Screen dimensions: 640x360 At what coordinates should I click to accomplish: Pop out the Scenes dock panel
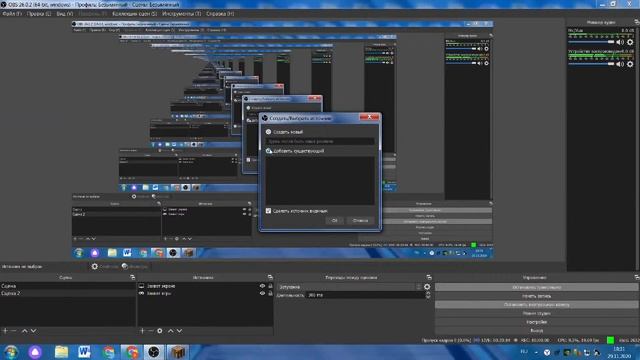click(x=132, y=277)
